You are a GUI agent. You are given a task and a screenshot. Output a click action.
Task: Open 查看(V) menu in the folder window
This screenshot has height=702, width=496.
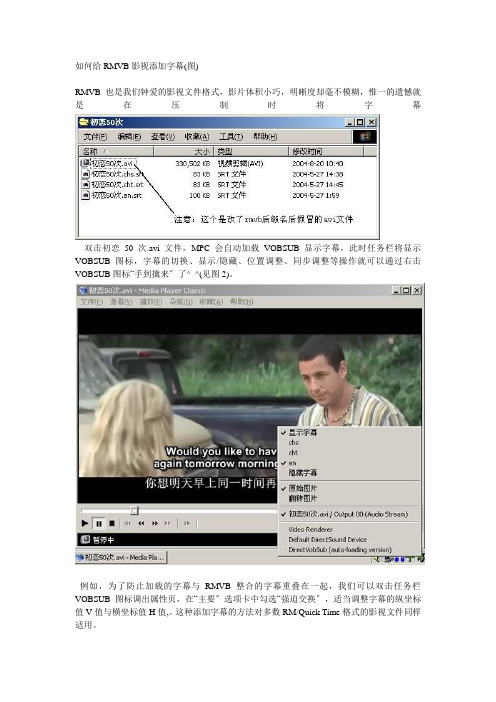(162, 137)
